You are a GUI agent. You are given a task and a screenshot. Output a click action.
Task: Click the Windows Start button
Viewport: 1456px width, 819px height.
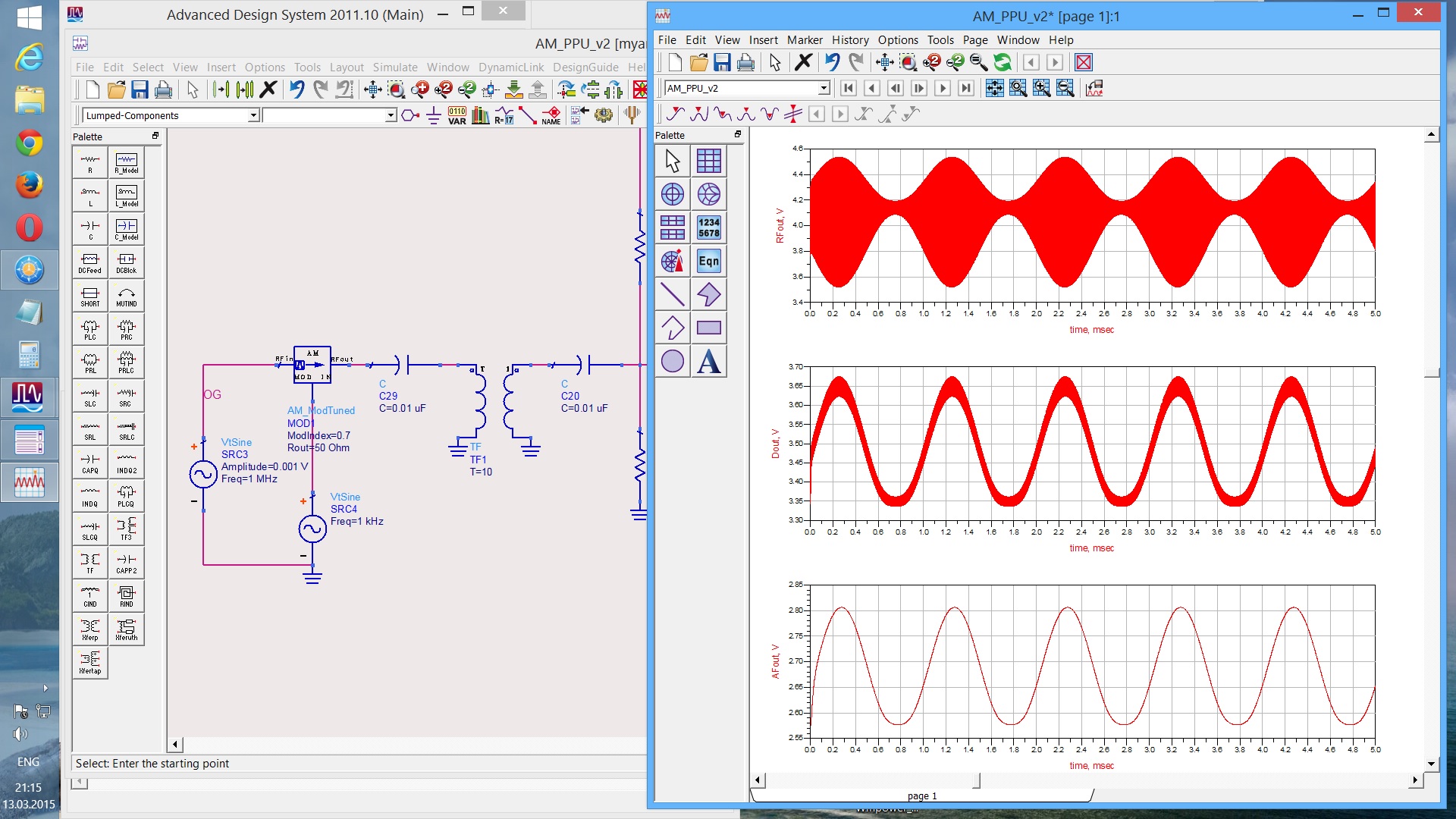[29, 17]
